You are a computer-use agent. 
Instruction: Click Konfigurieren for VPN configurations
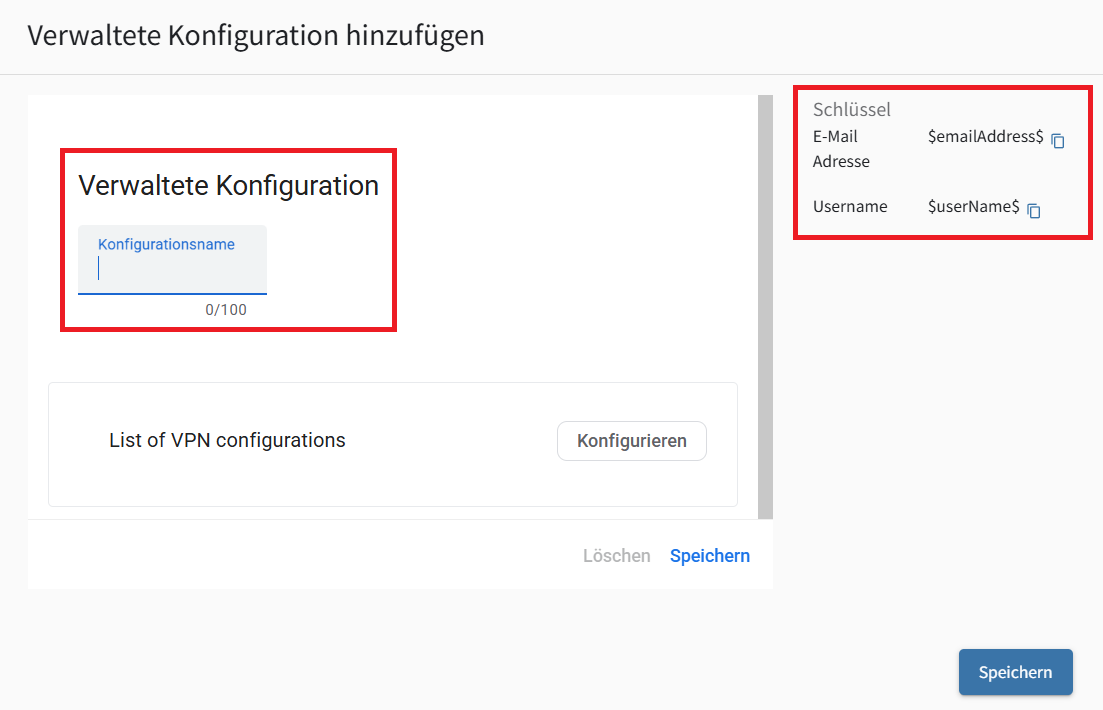632,441
